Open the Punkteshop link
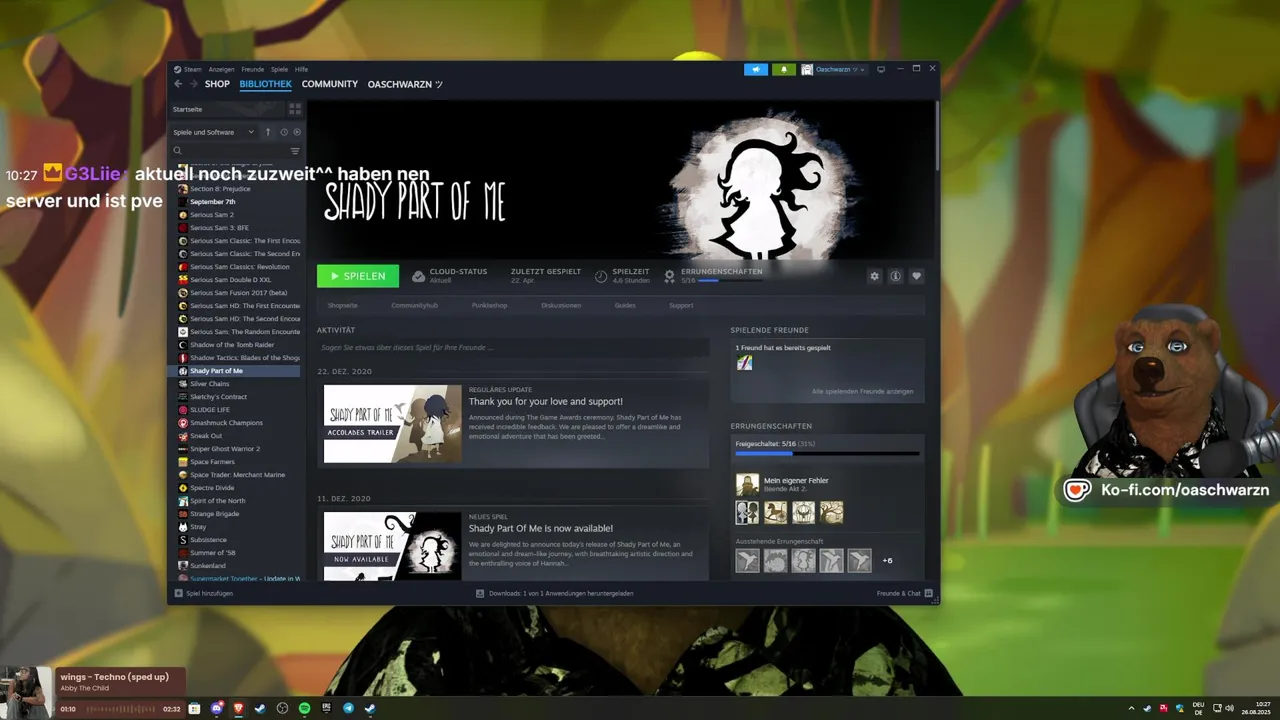 [x=490, y=305]
